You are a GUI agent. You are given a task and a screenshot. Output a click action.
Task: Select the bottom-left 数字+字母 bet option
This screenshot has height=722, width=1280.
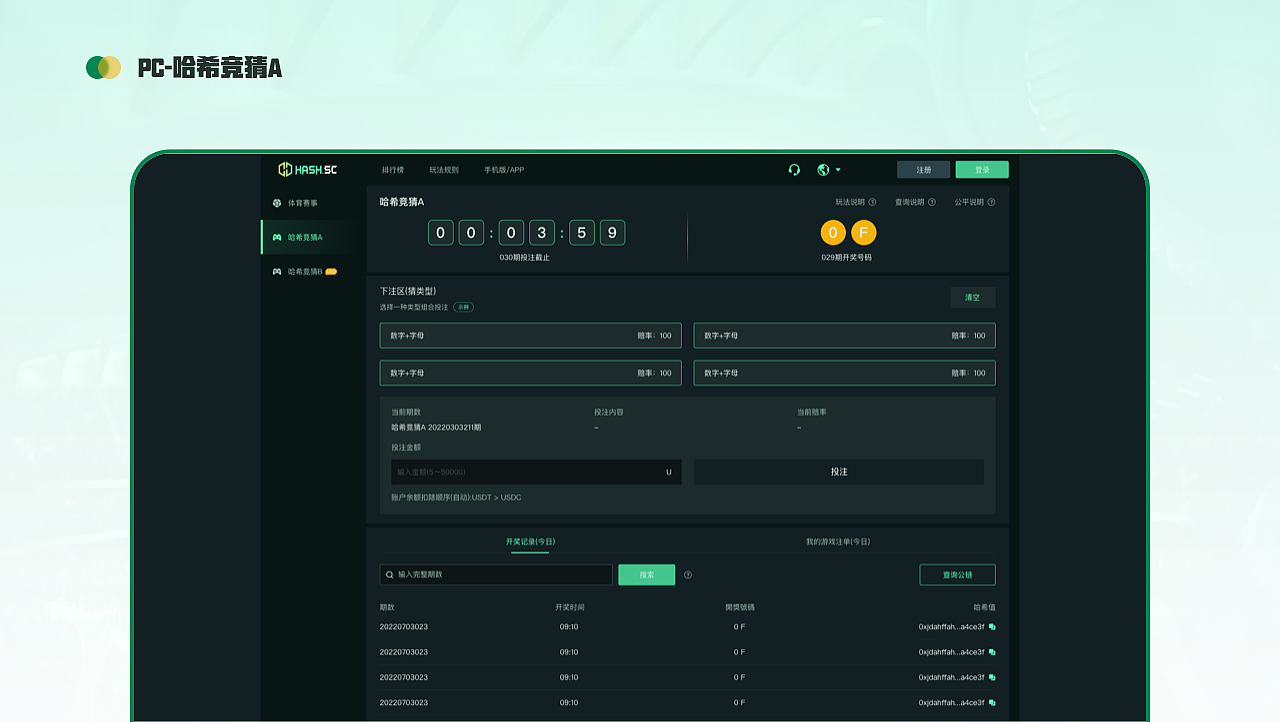pyautogui.click(x=530, y=373)
